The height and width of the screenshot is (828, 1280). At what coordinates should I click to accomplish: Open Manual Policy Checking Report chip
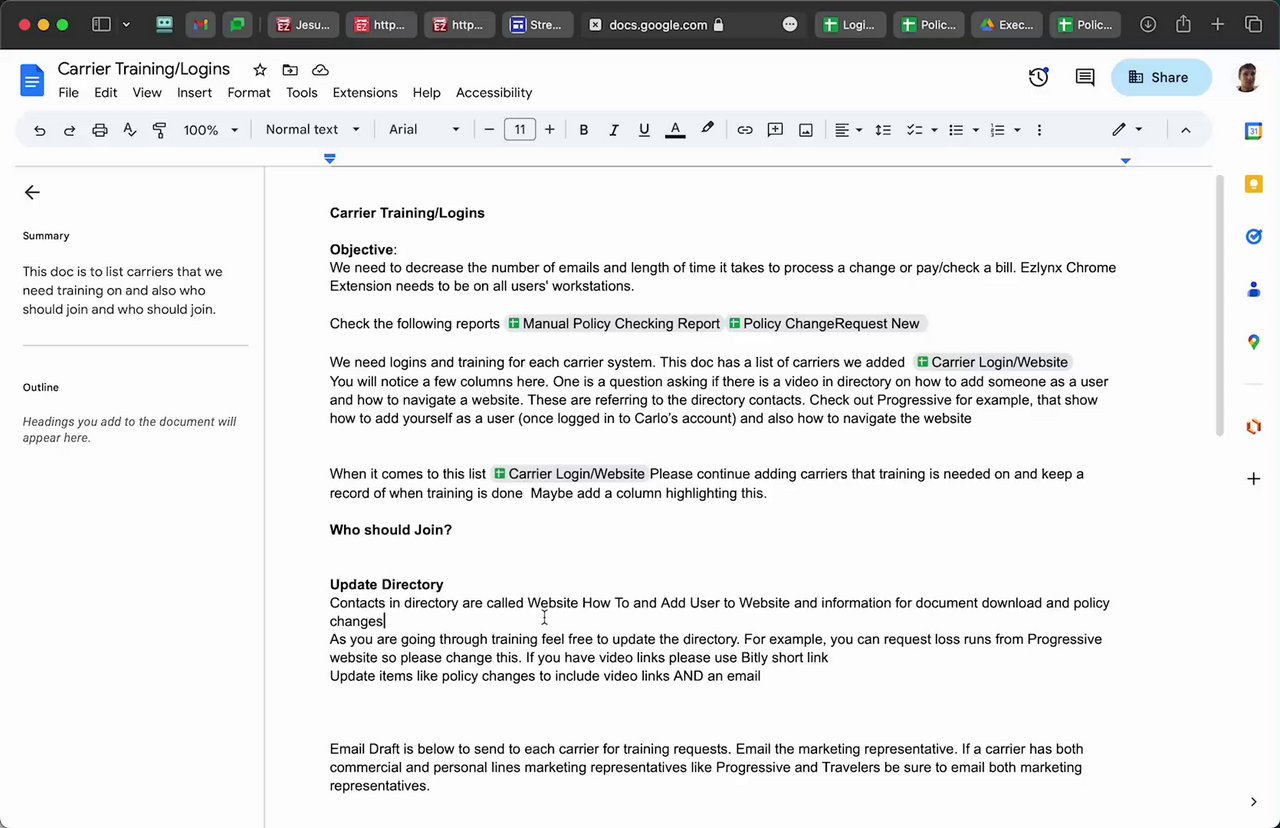tap(613, 324)
